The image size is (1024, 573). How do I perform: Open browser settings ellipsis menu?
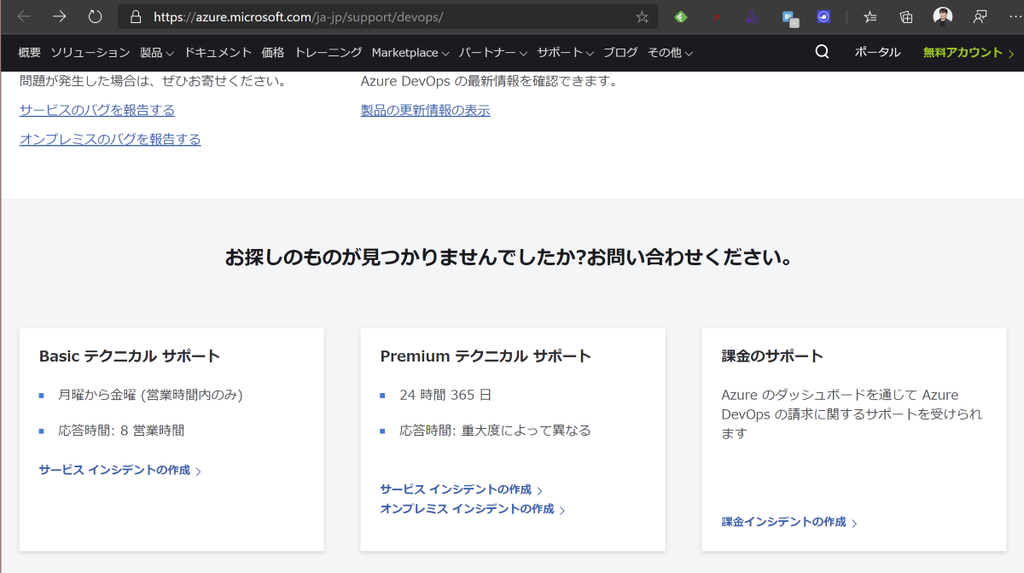pos(1015,17)
